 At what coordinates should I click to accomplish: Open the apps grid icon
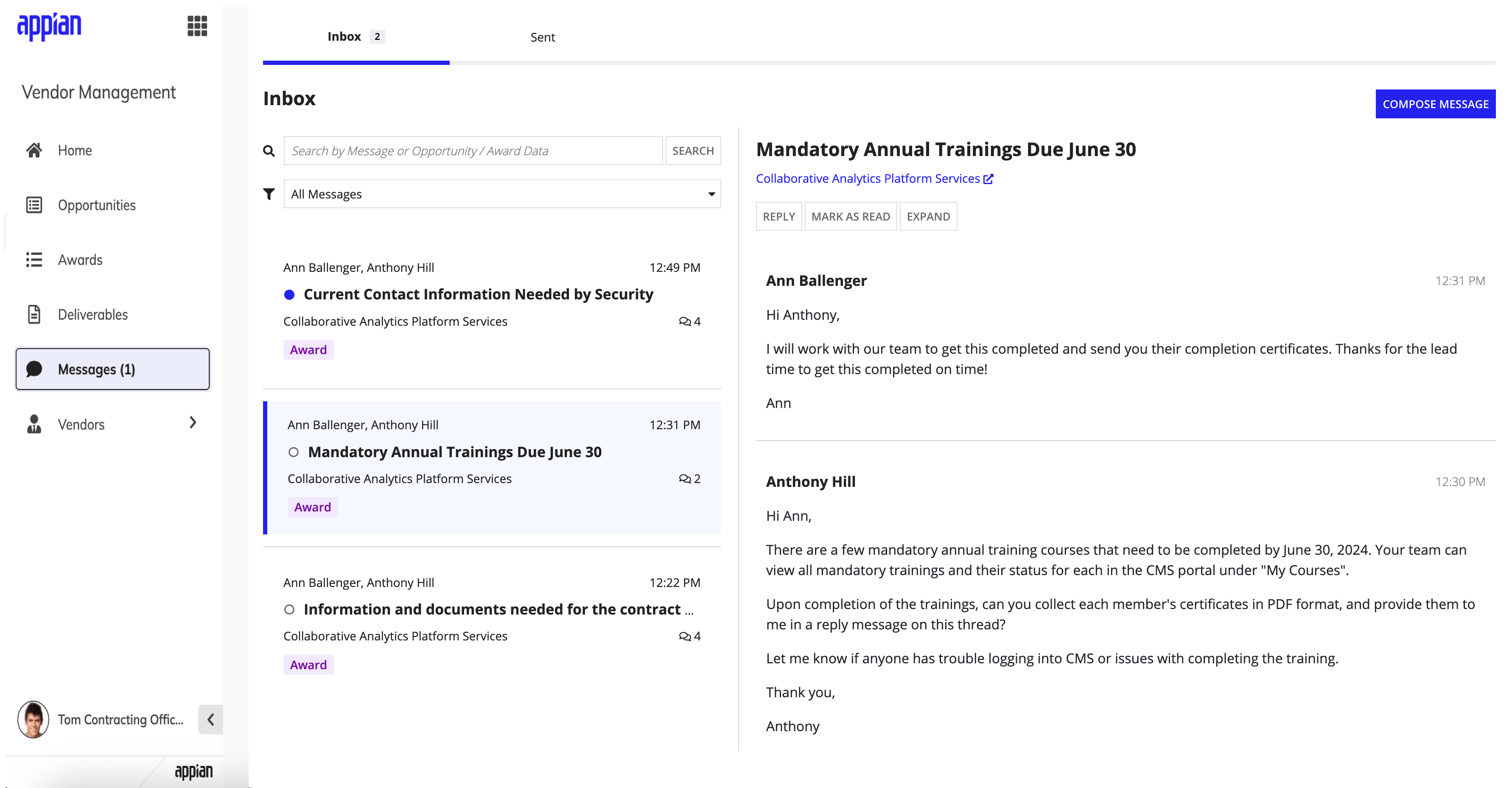pos(197,26)
